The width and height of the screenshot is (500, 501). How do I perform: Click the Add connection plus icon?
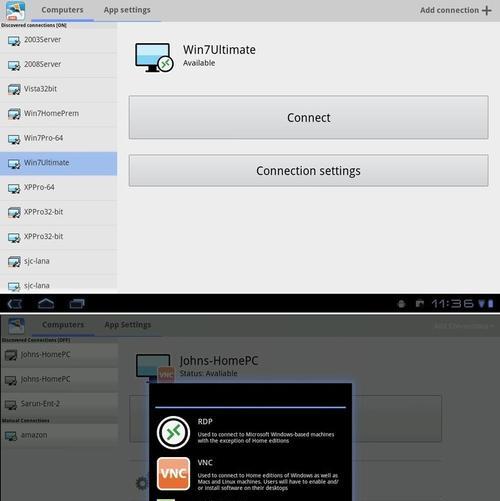point(487,10)
